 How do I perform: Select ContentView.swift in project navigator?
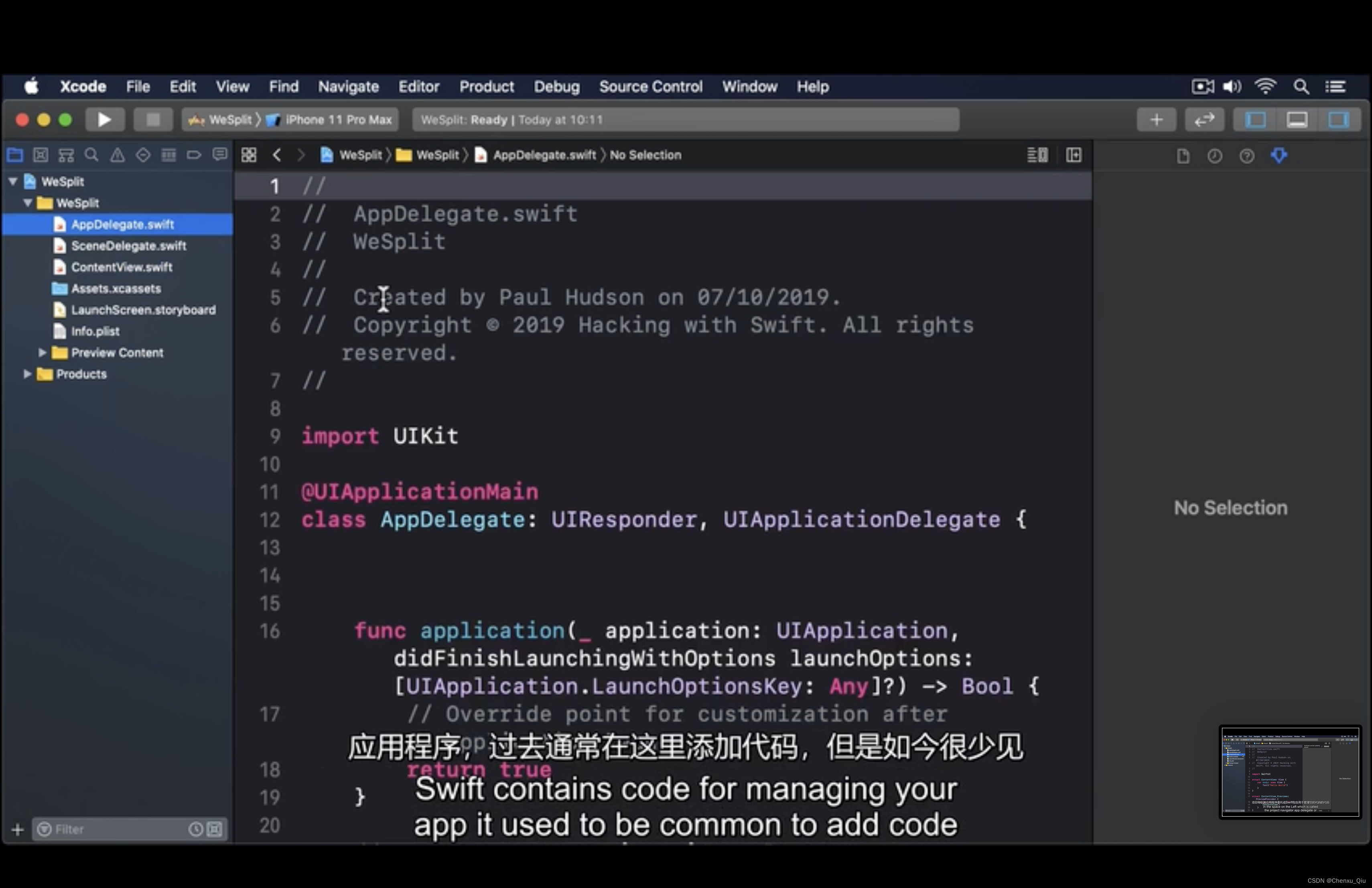(122, 268)
